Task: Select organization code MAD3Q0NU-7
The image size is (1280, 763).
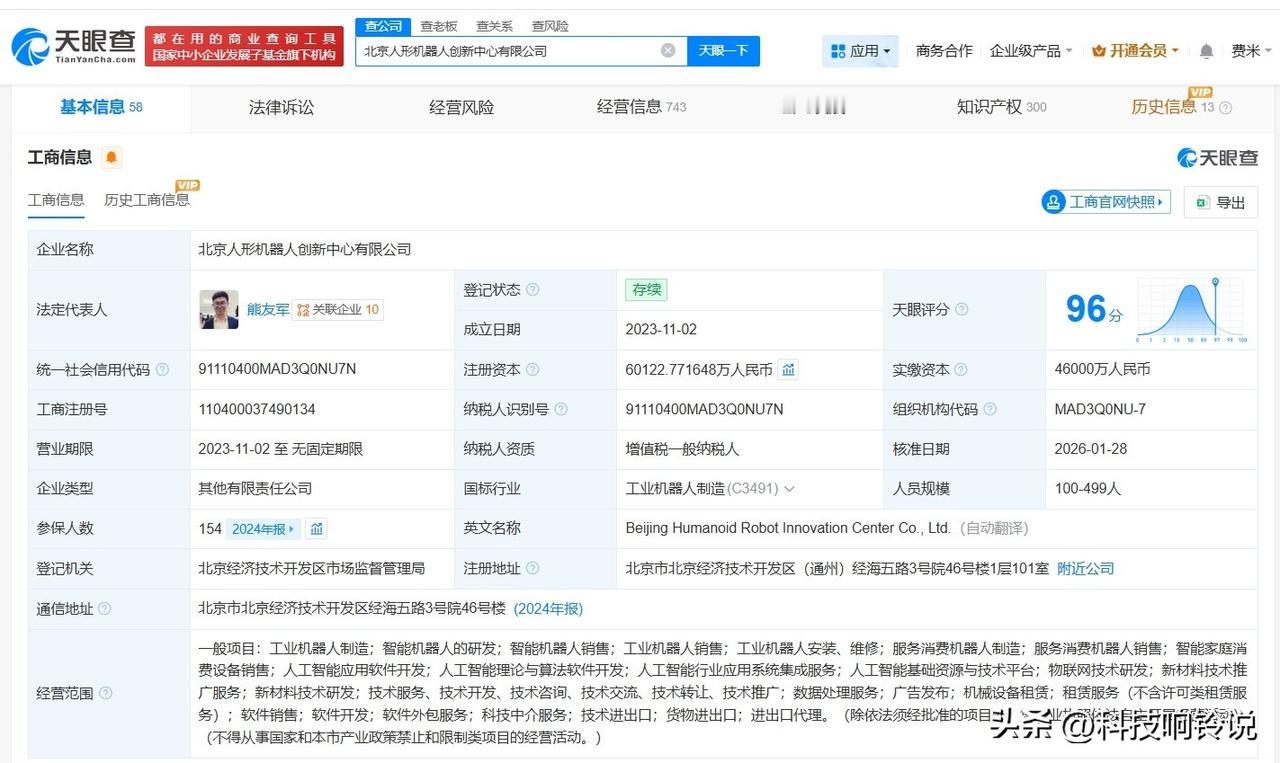Action: pos(1100,409)
